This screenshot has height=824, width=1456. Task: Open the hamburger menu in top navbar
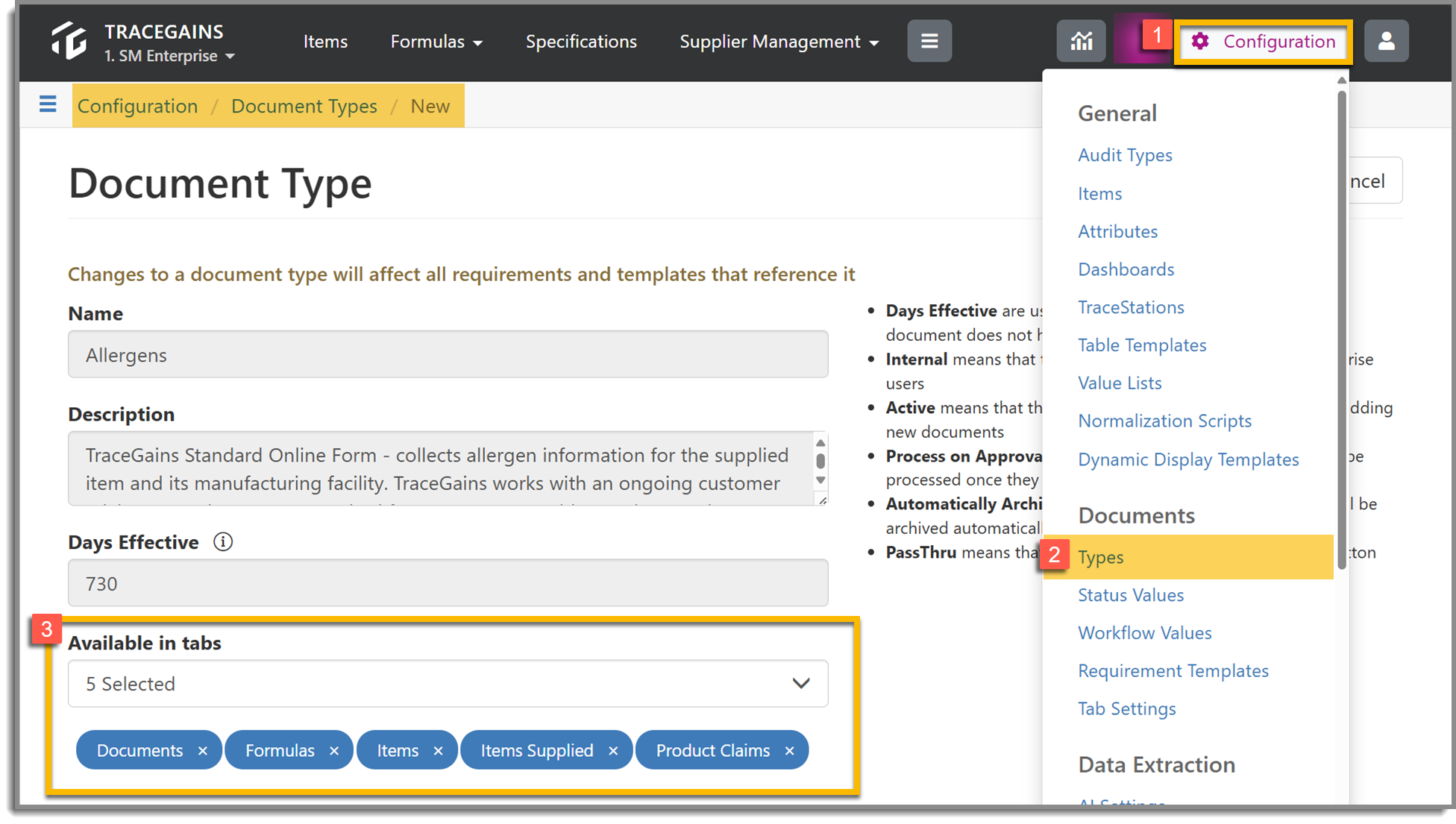929,41
